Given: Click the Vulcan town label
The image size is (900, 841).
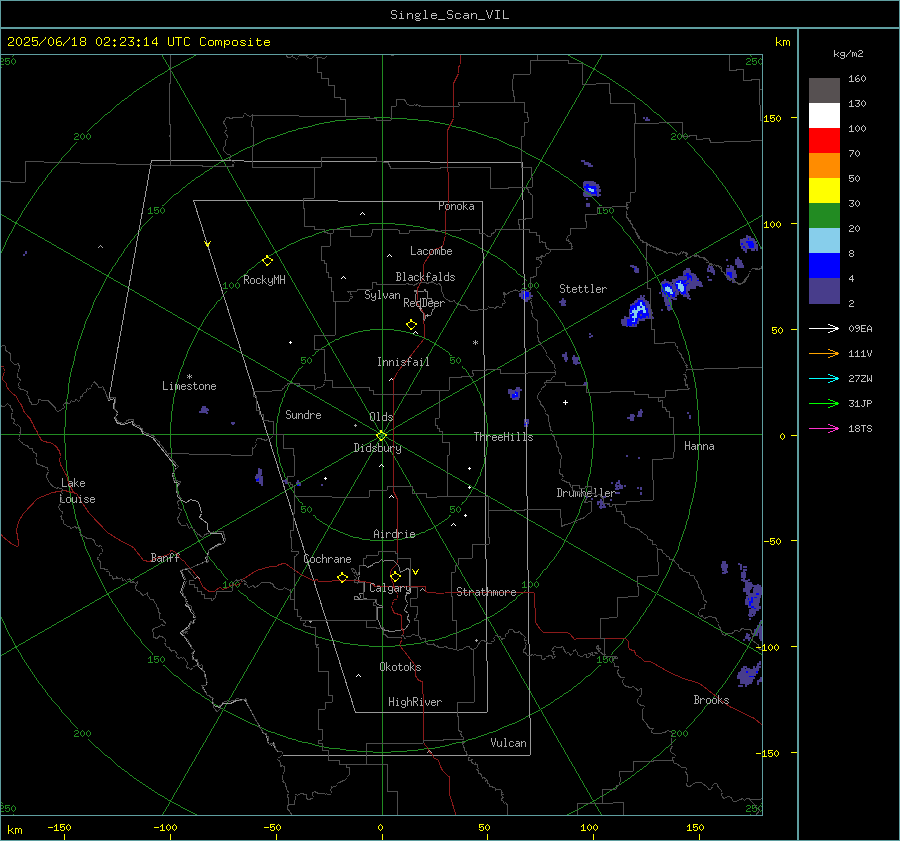Looking at the screenshot, I should [x=508, y=743].
